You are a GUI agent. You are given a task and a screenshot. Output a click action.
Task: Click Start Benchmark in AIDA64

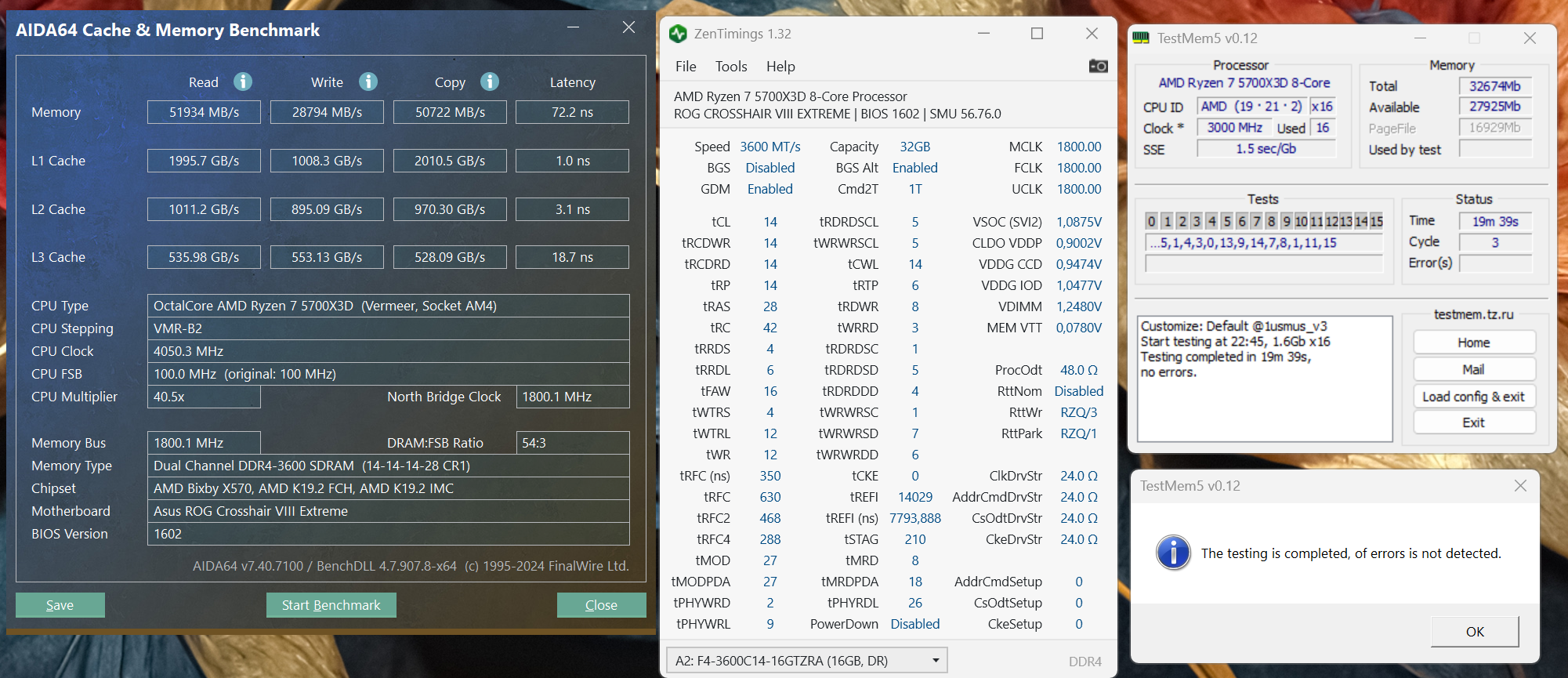click(x=331, y=605)
